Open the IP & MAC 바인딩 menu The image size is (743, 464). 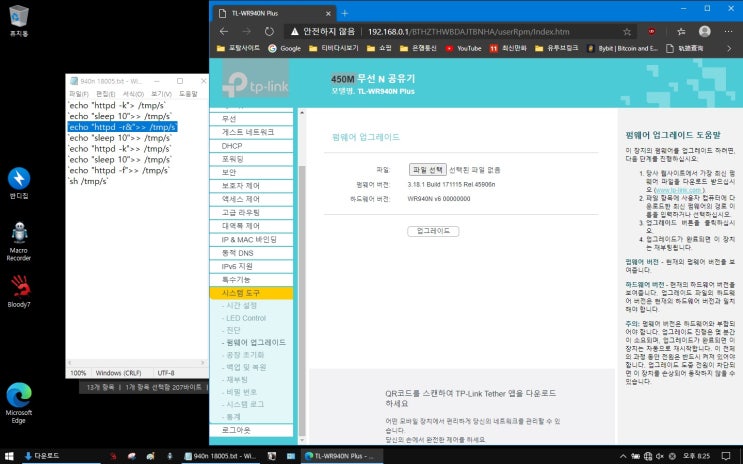[251, 240]
